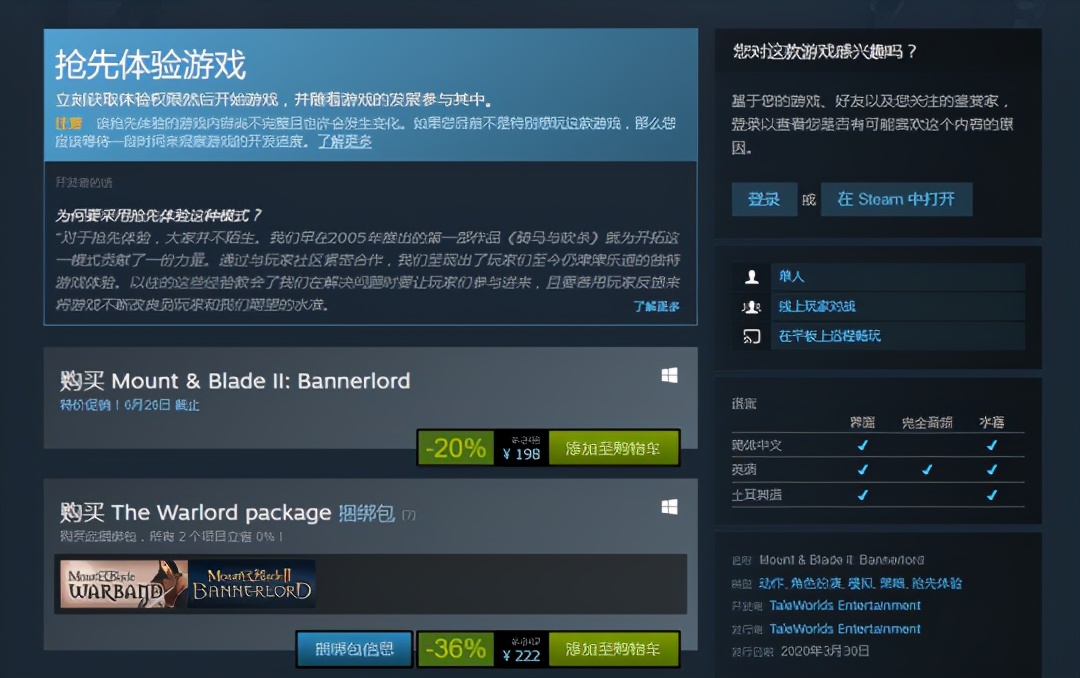Click 在 Steam 中打开 button
This screenshot has height=678, width=1080.
coord(896,199)
